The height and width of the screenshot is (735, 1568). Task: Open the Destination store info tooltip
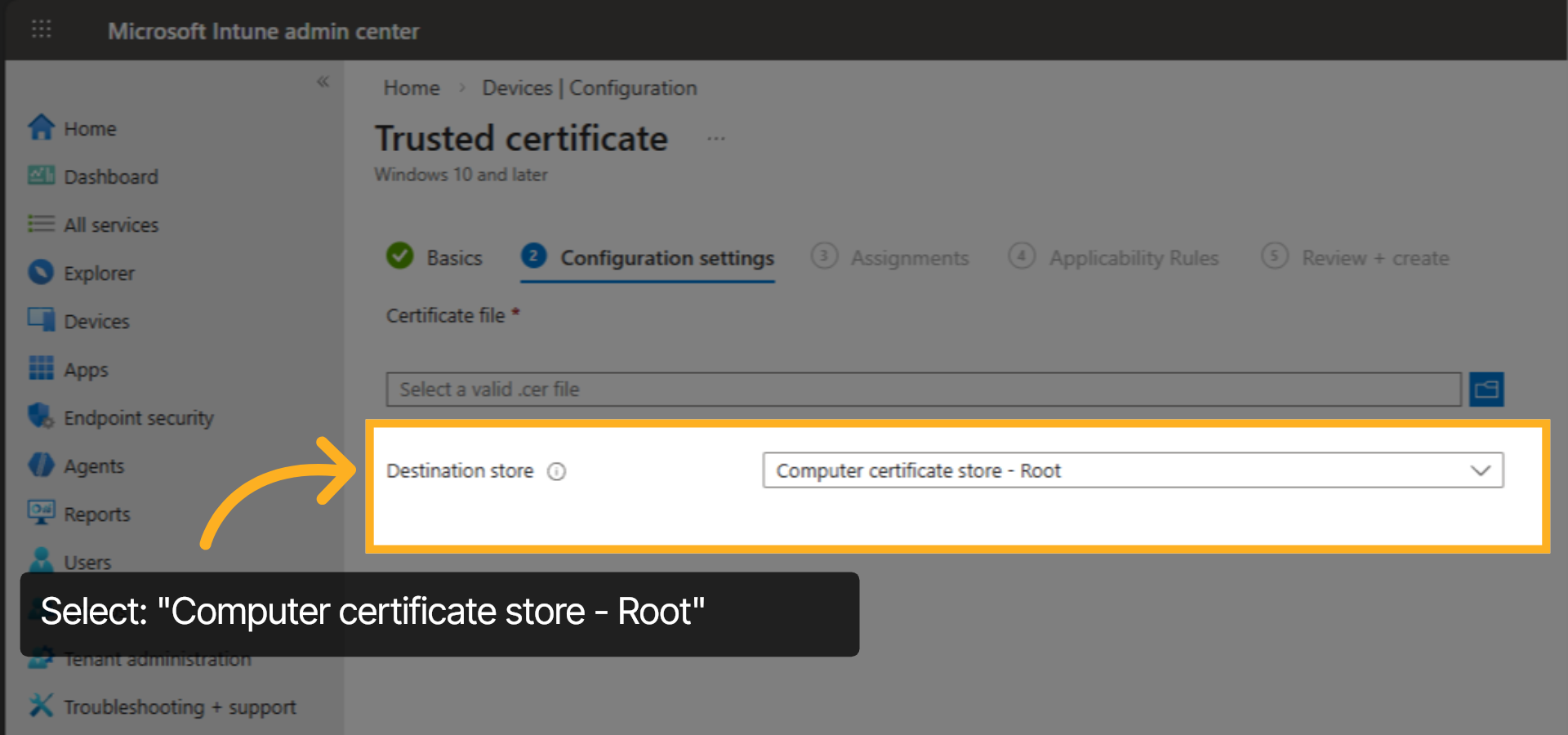click(x=557, y=471)
